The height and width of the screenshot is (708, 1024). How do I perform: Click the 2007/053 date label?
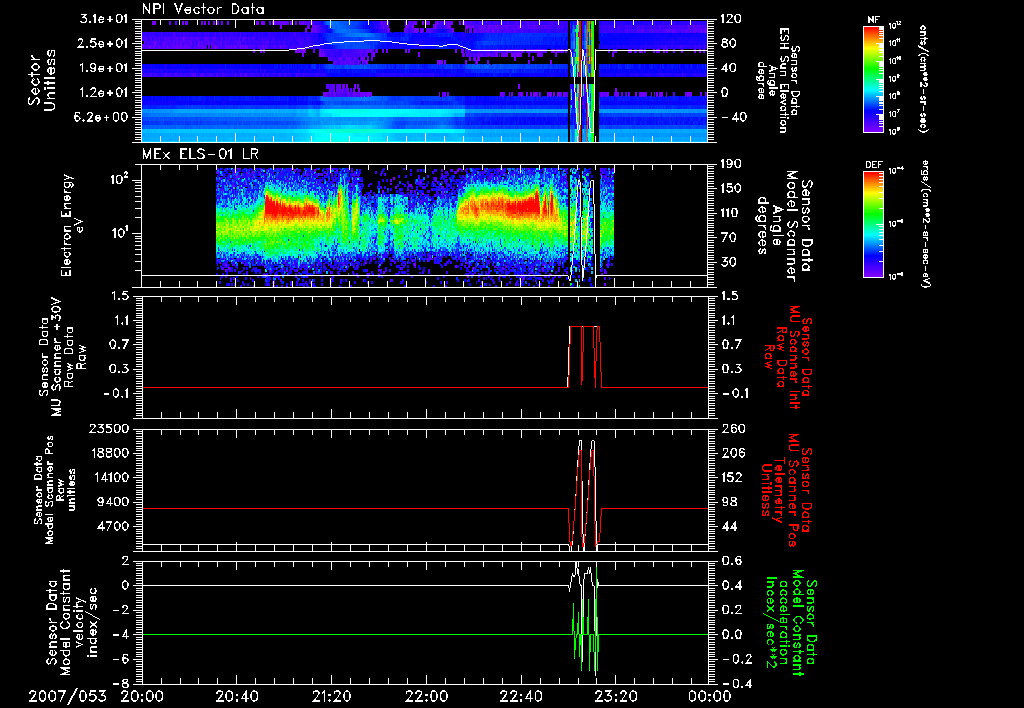pyautogui.click(x=67, y=696)
